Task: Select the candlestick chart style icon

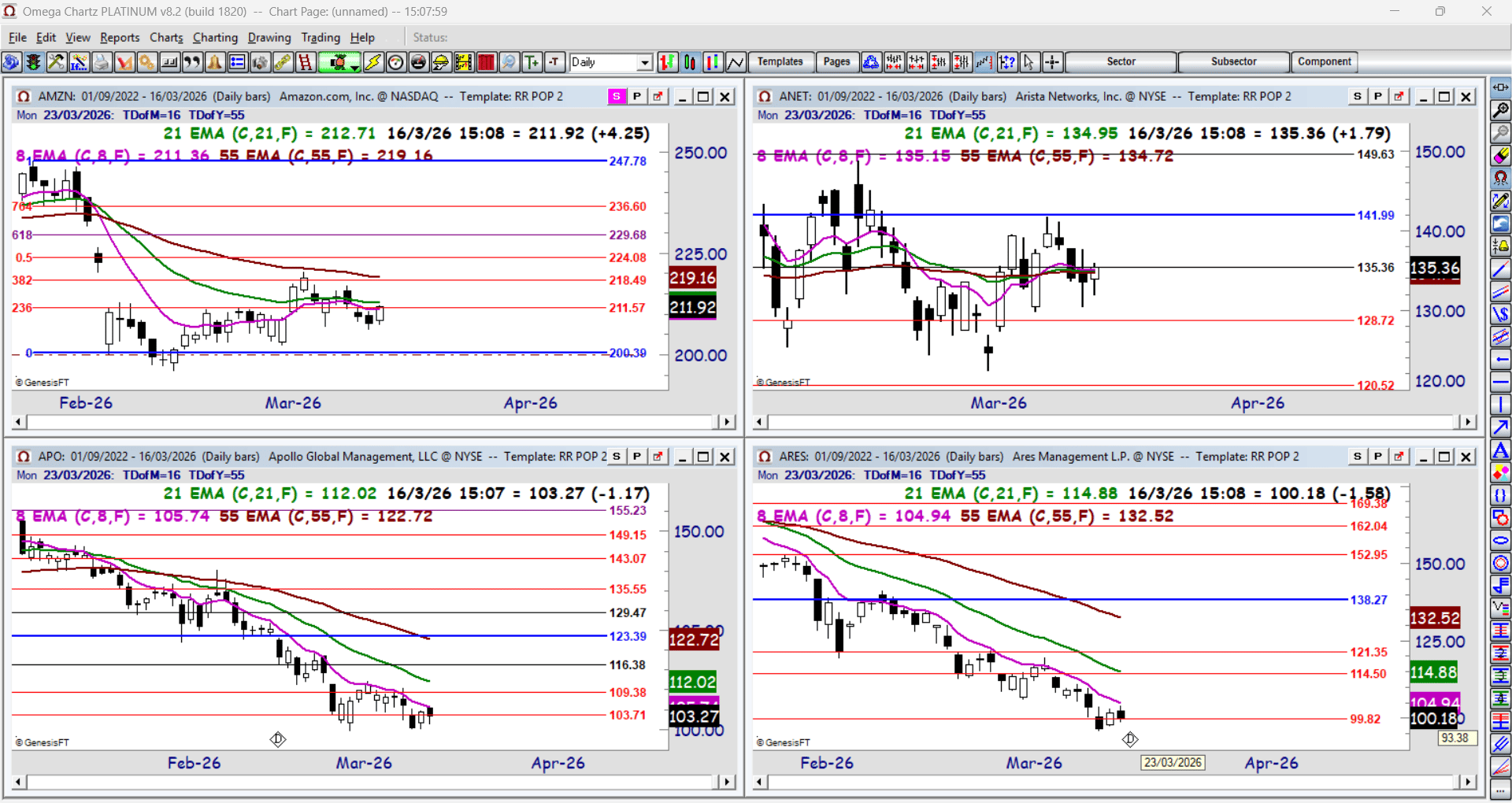Action: coord(690,62)
